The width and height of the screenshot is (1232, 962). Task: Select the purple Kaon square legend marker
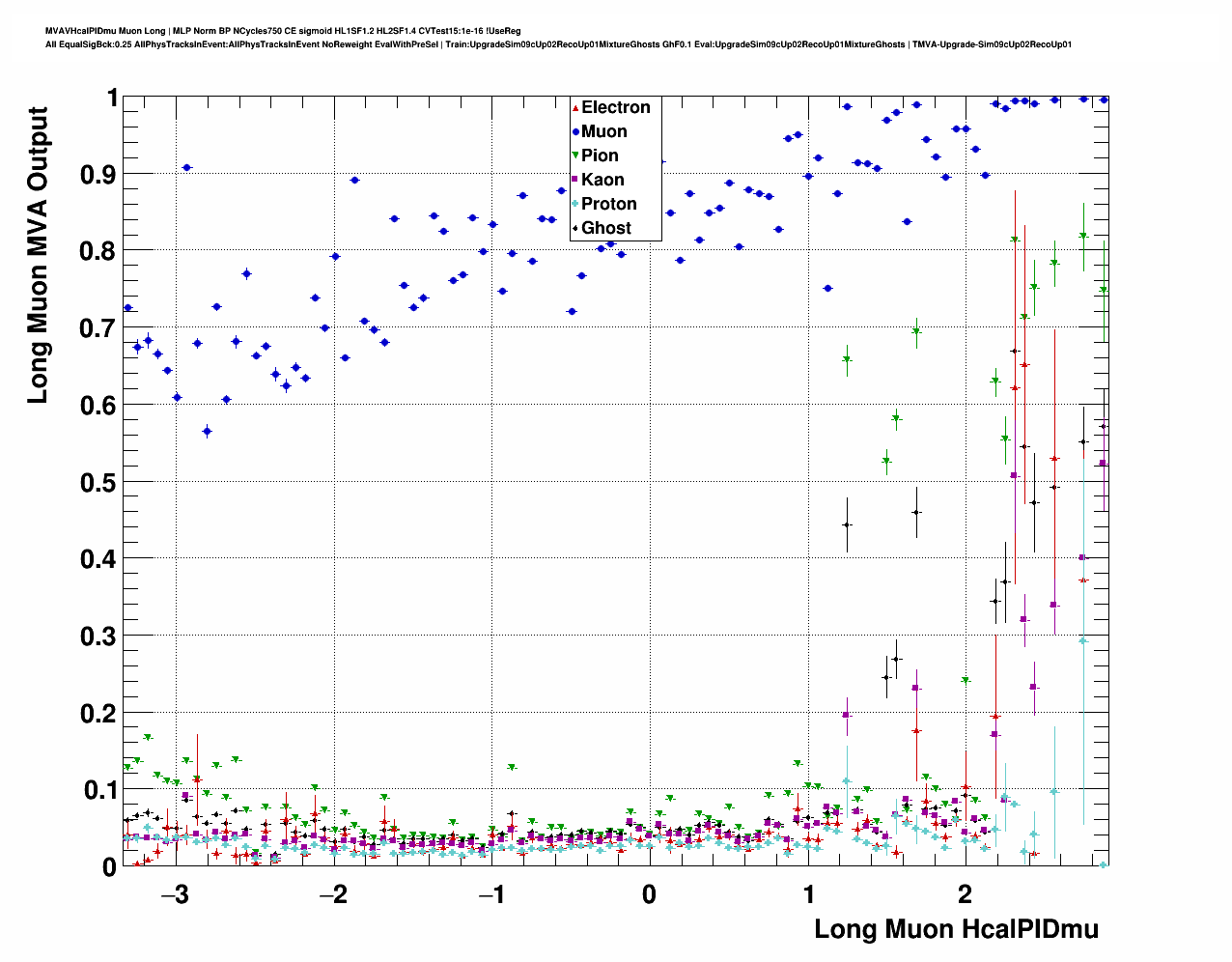(576, 180)
